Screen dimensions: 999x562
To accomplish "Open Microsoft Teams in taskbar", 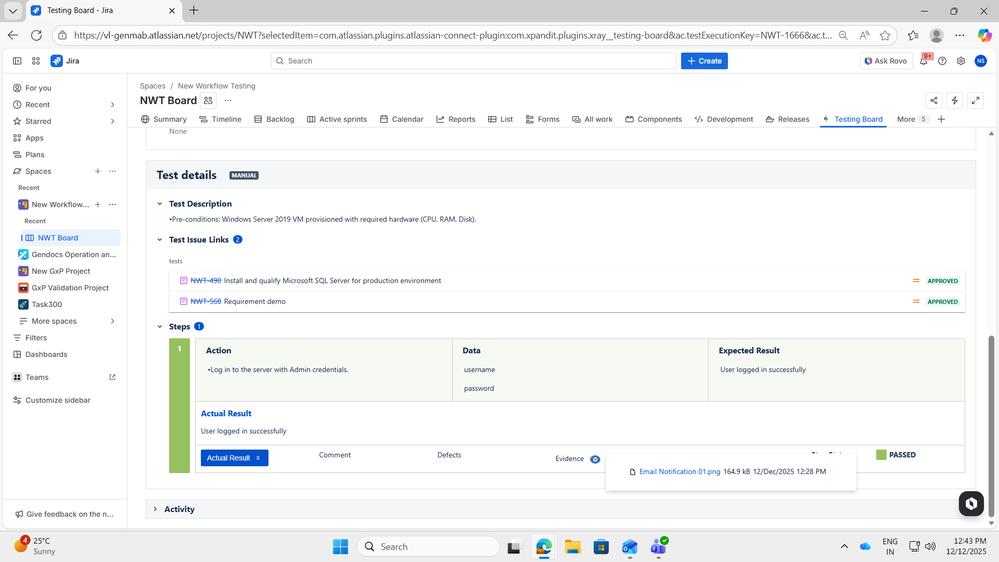I will coord(658,547).
